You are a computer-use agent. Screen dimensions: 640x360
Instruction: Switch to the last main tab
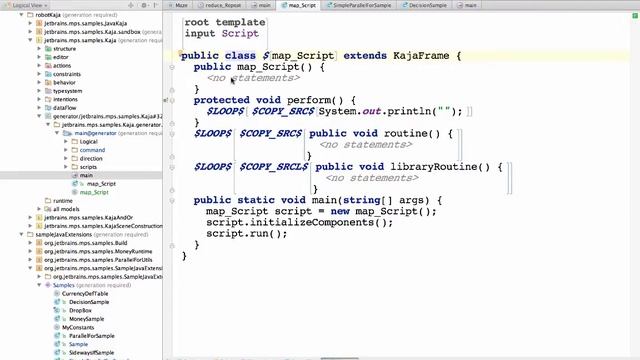tap(467, 5)
